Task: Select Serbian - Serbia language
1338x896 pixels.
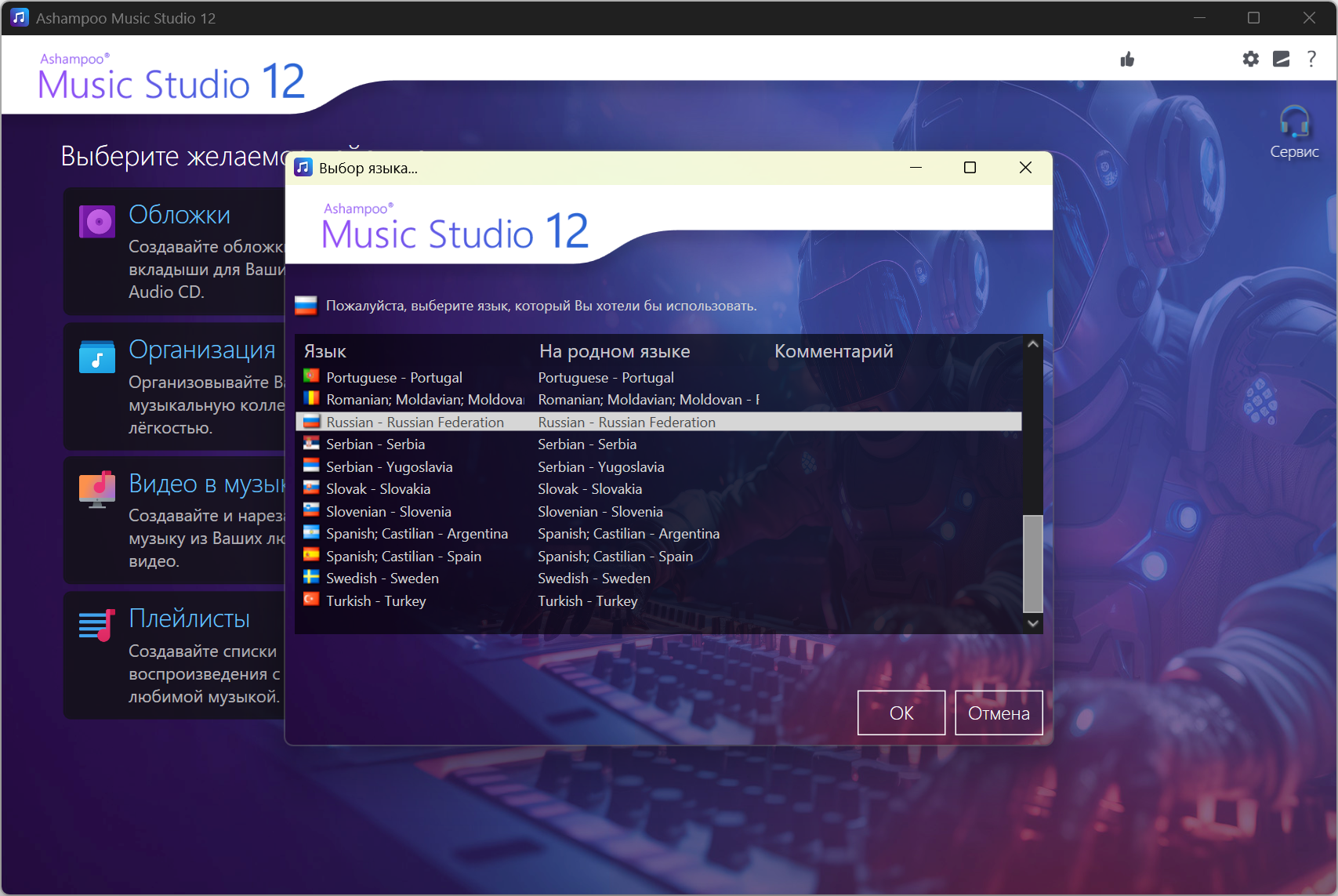Action: pos(375,444)
